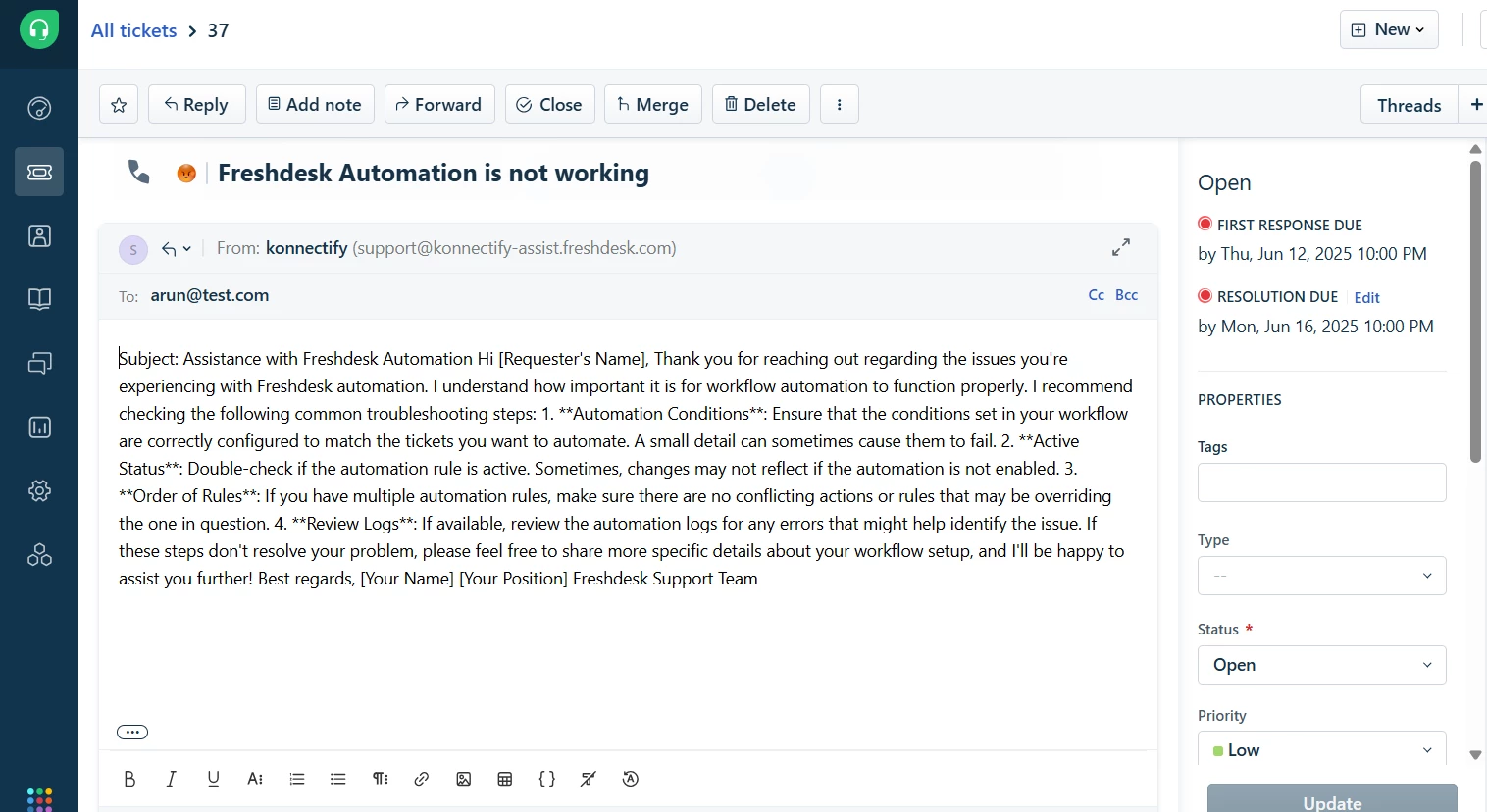1487x812 pixels.
Task: Click scrollbar up arrow in properties
Action: (x=1475, y=149)
